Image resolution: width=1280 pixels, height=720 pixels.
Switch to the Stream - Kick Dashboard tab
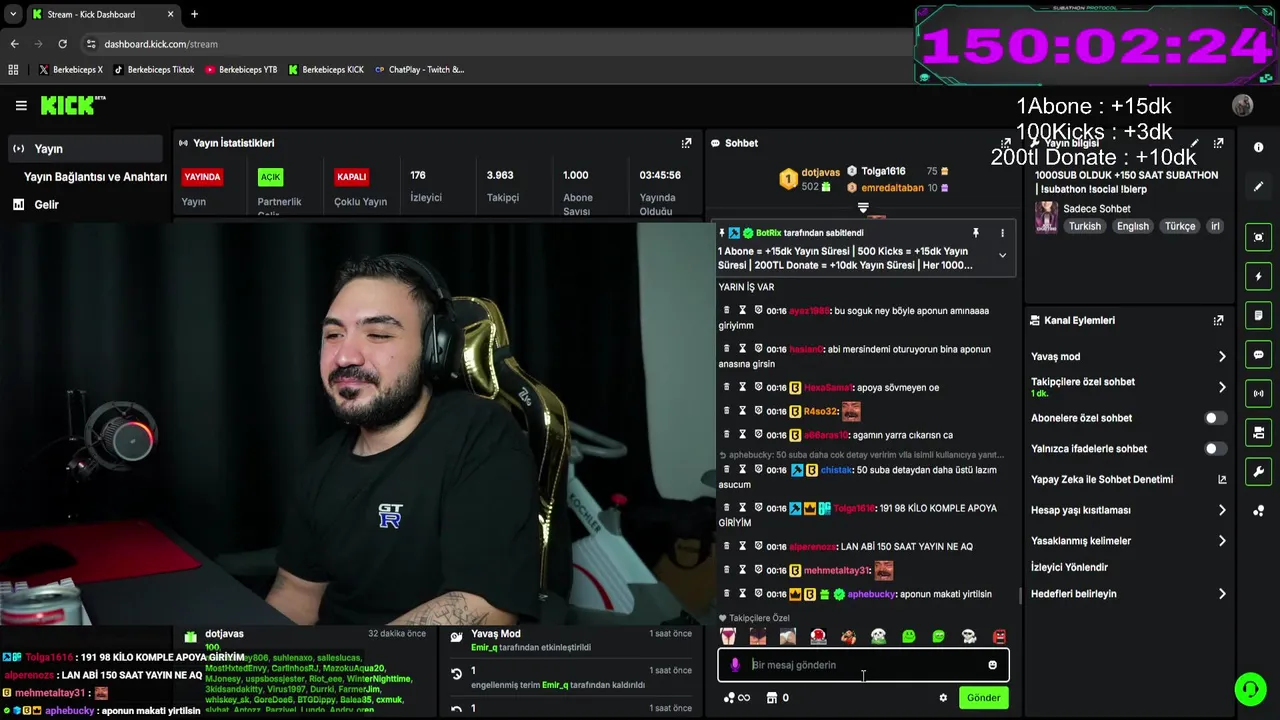[102, 14]
